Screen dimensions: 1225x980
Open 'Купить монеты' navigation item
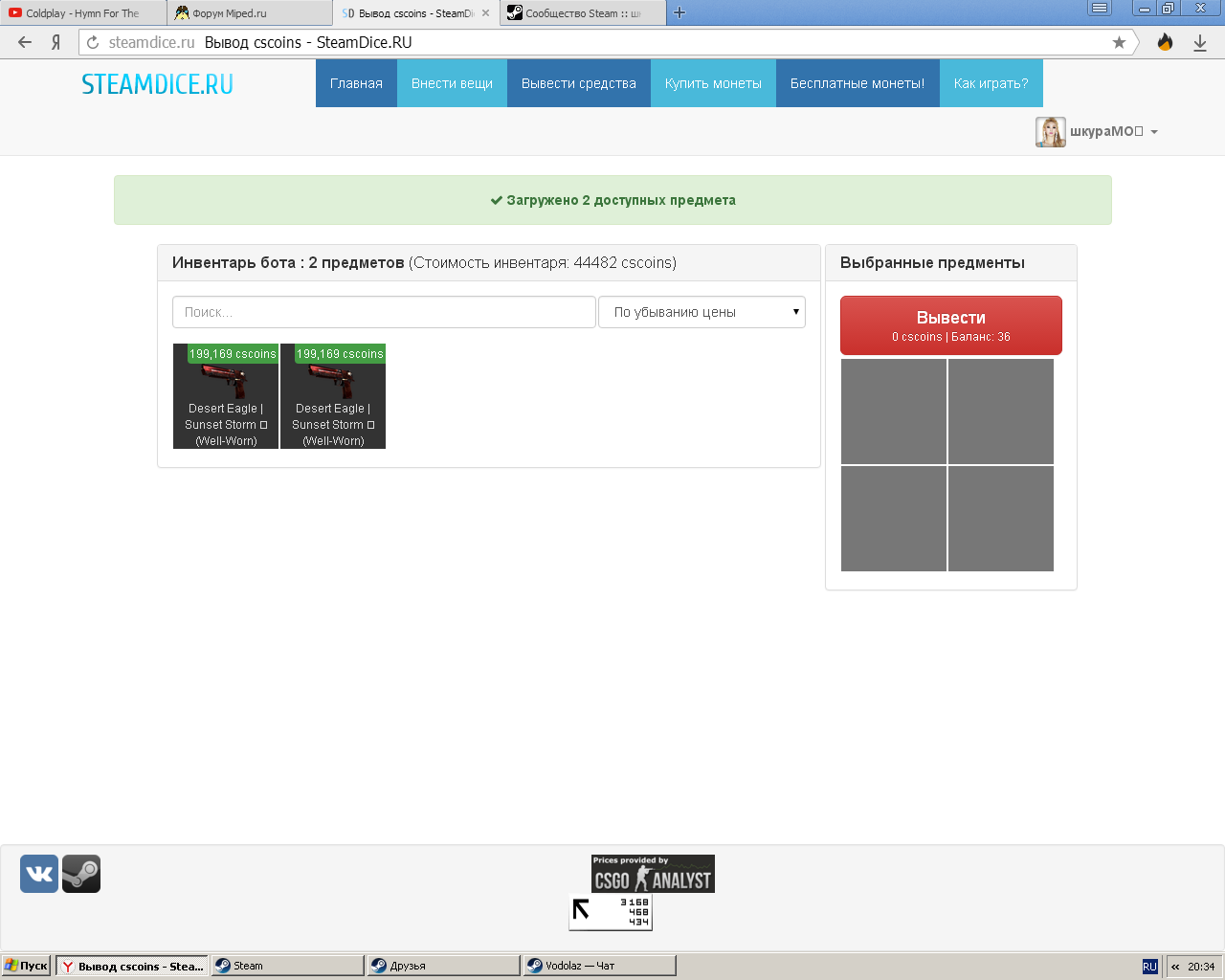pyautogui.click(x=713, y=83)
